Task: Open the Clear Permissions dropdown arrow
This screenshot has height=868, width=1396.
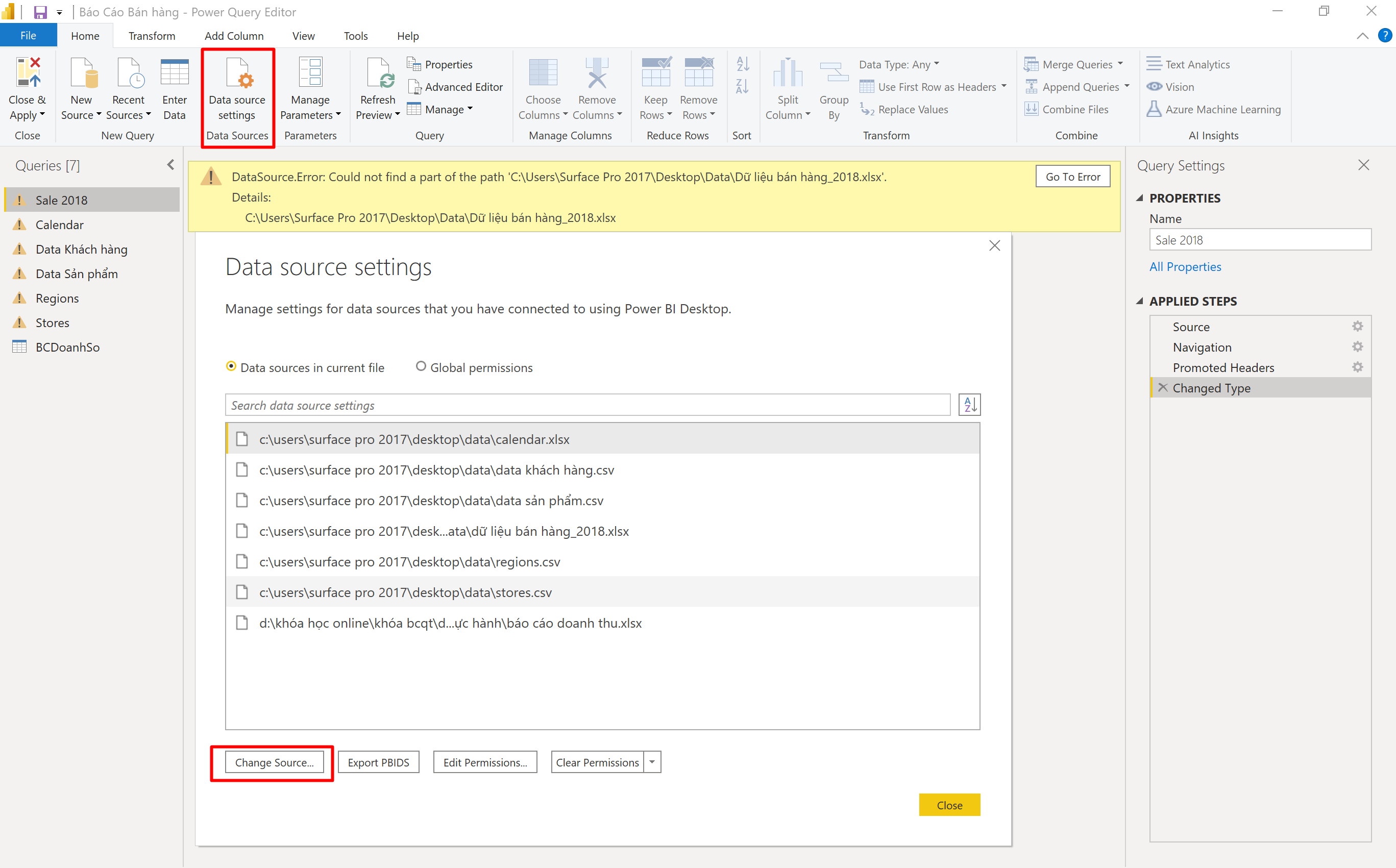Action: 652,762
